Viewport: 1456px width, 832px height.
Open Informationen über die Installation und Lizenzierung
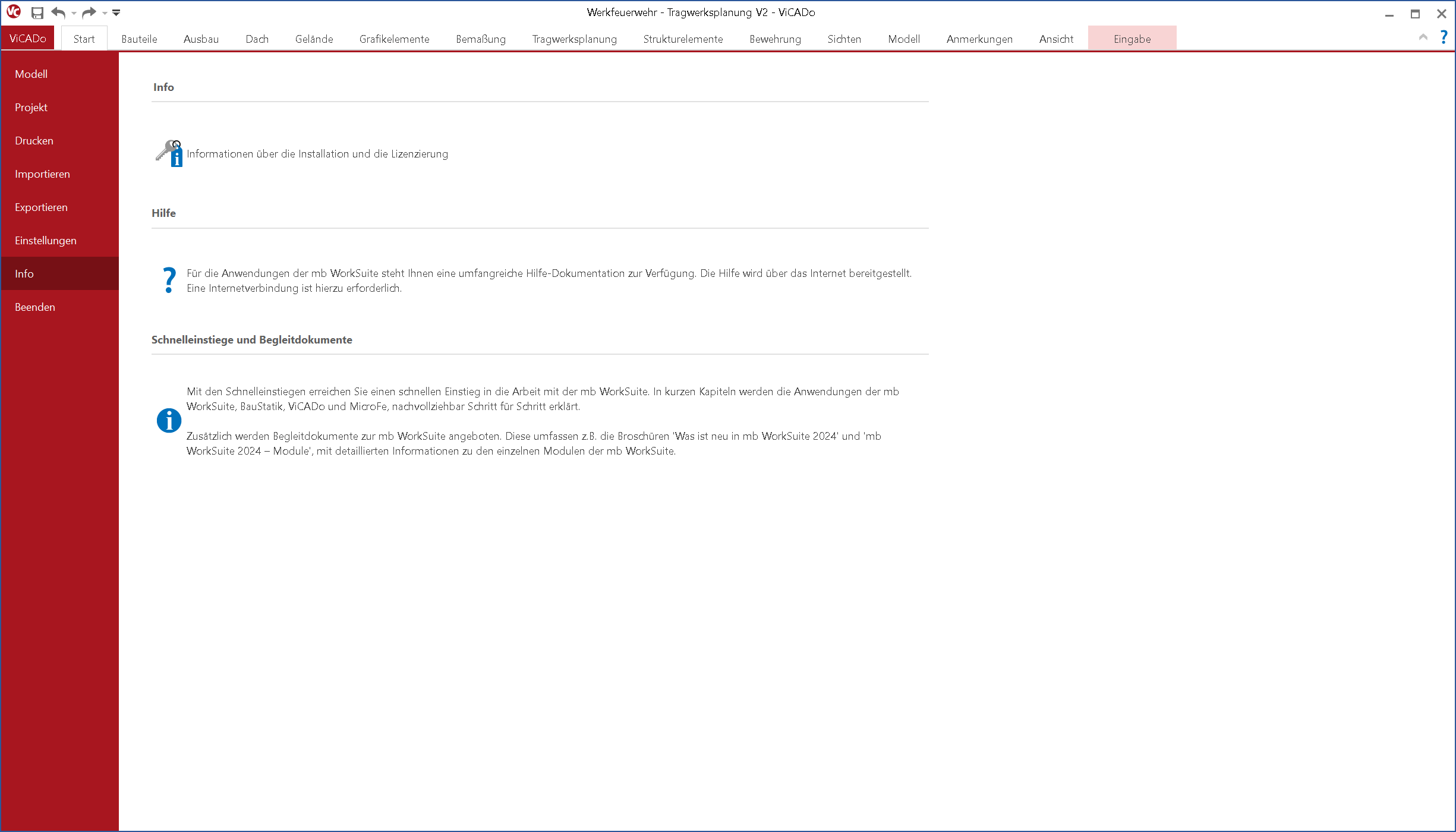tap(317, 154)
